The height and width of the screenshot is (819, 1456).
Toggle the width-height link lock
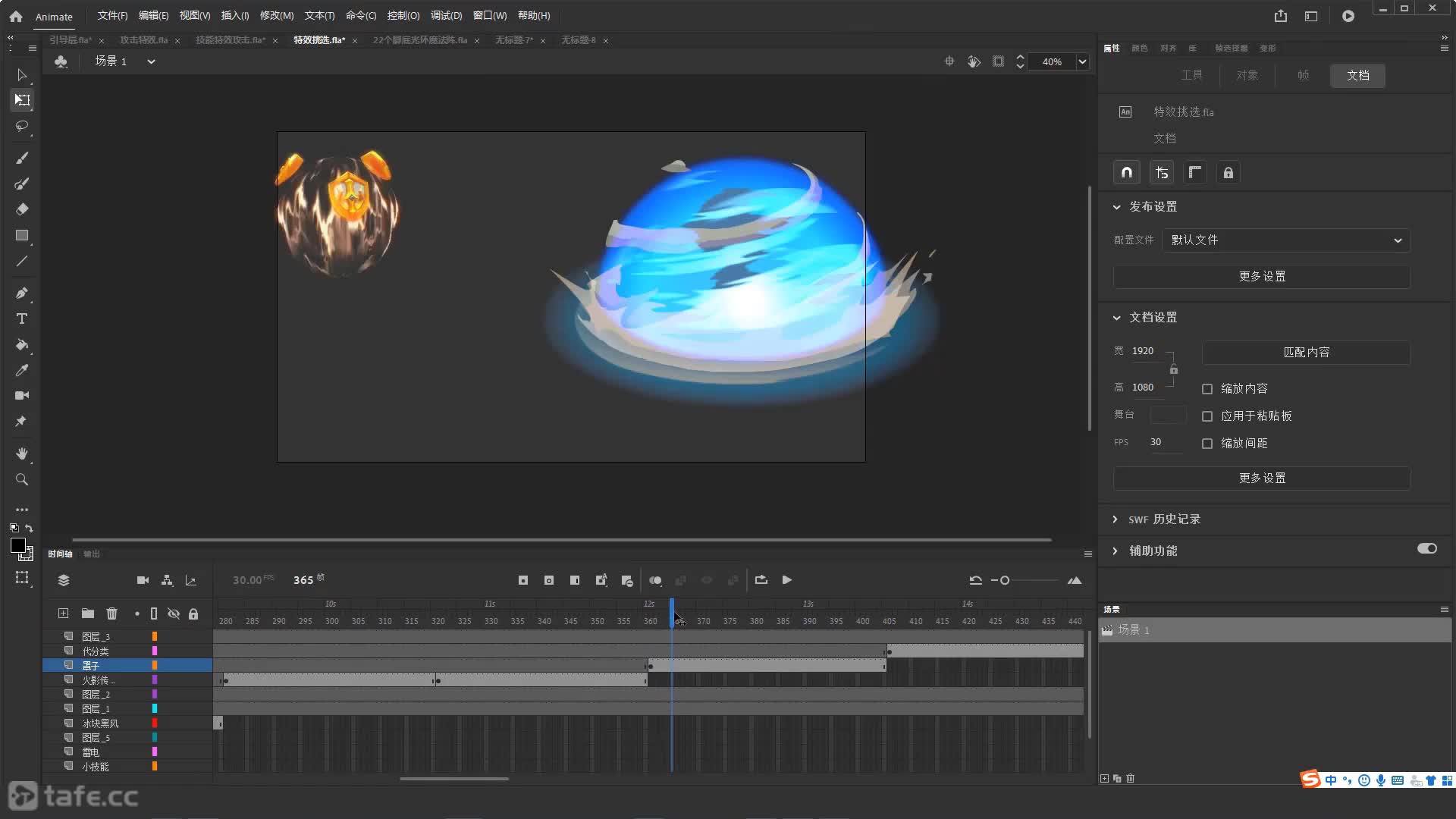(1174, 369)
